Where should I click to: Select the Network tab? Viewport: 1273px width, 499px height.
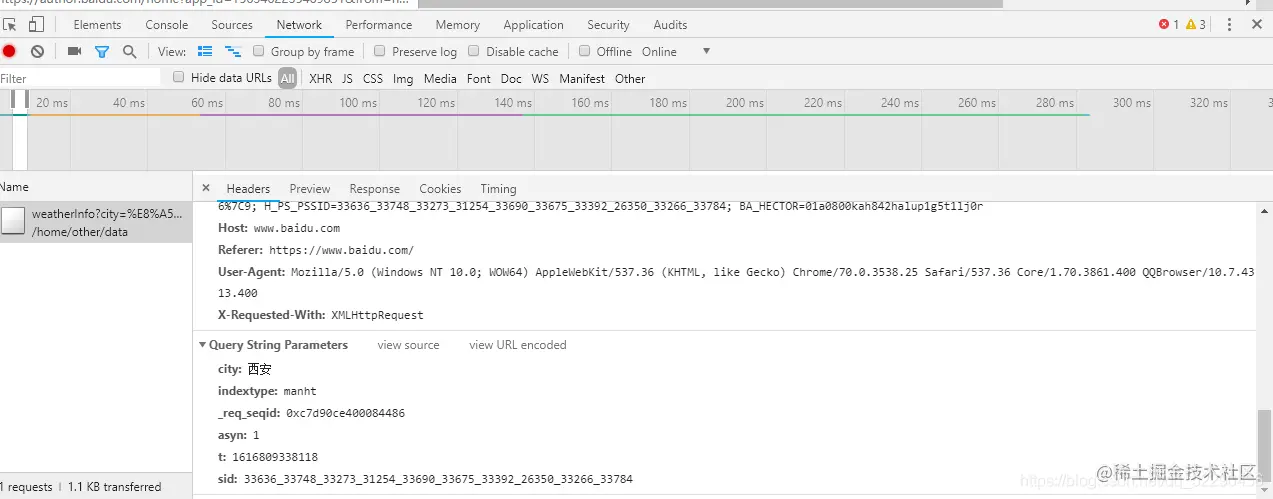pos(299,25)
